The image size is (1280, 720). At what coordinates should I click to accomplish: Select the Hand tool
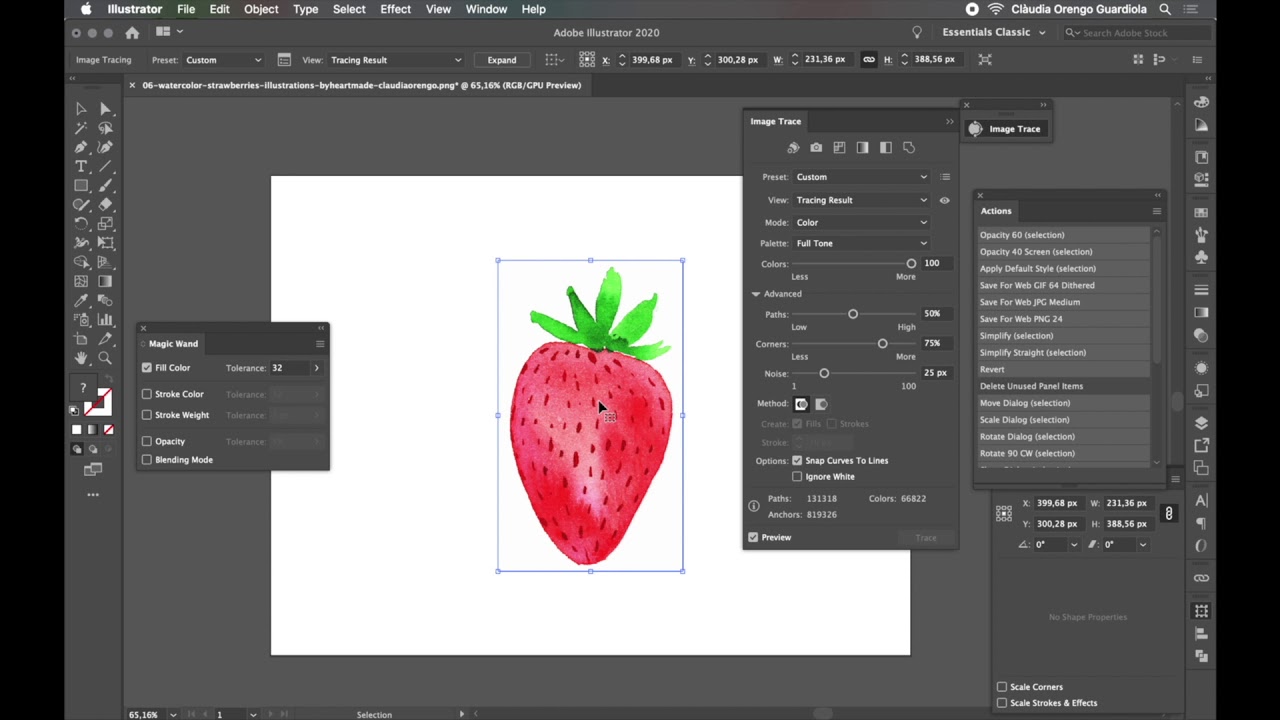click(81, 358)
